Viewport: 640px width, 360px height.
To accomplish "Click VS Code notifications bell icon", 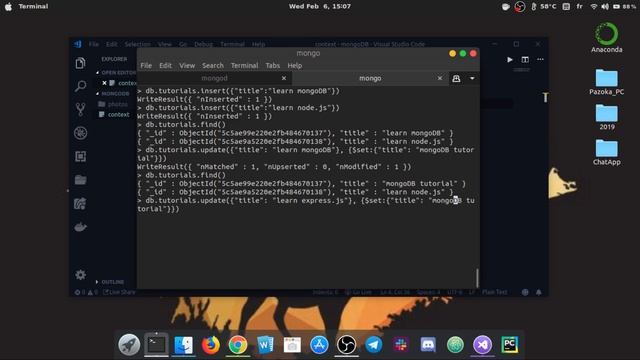I will click(539, 292).
